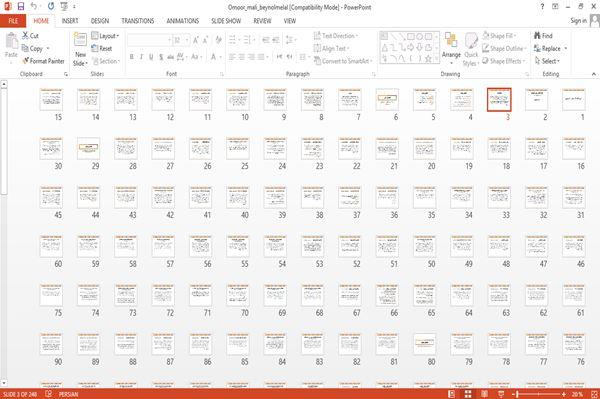Viewport: 600px width, 399px height.
Task: Open PowerPoint Help question mark
Action: pyautogui.click(x=542, y=7)
